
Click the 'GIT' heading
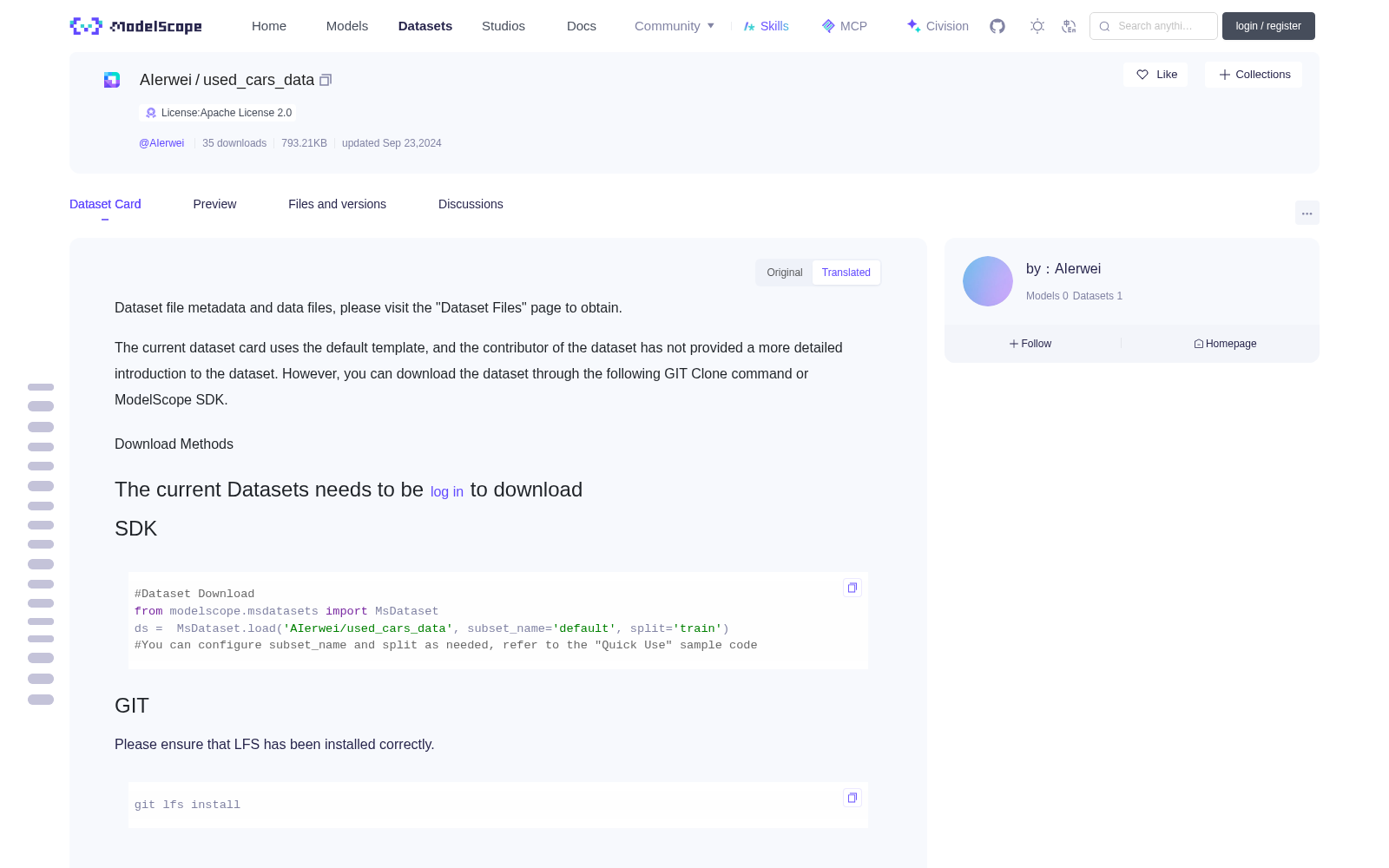coord(132,706)
